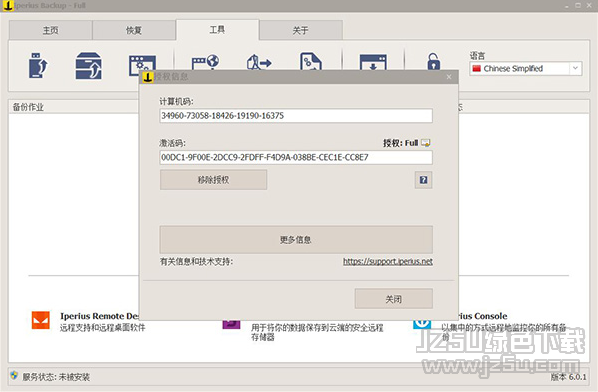
Task: Click the Iperius Console title text
Action: (483, 316)
